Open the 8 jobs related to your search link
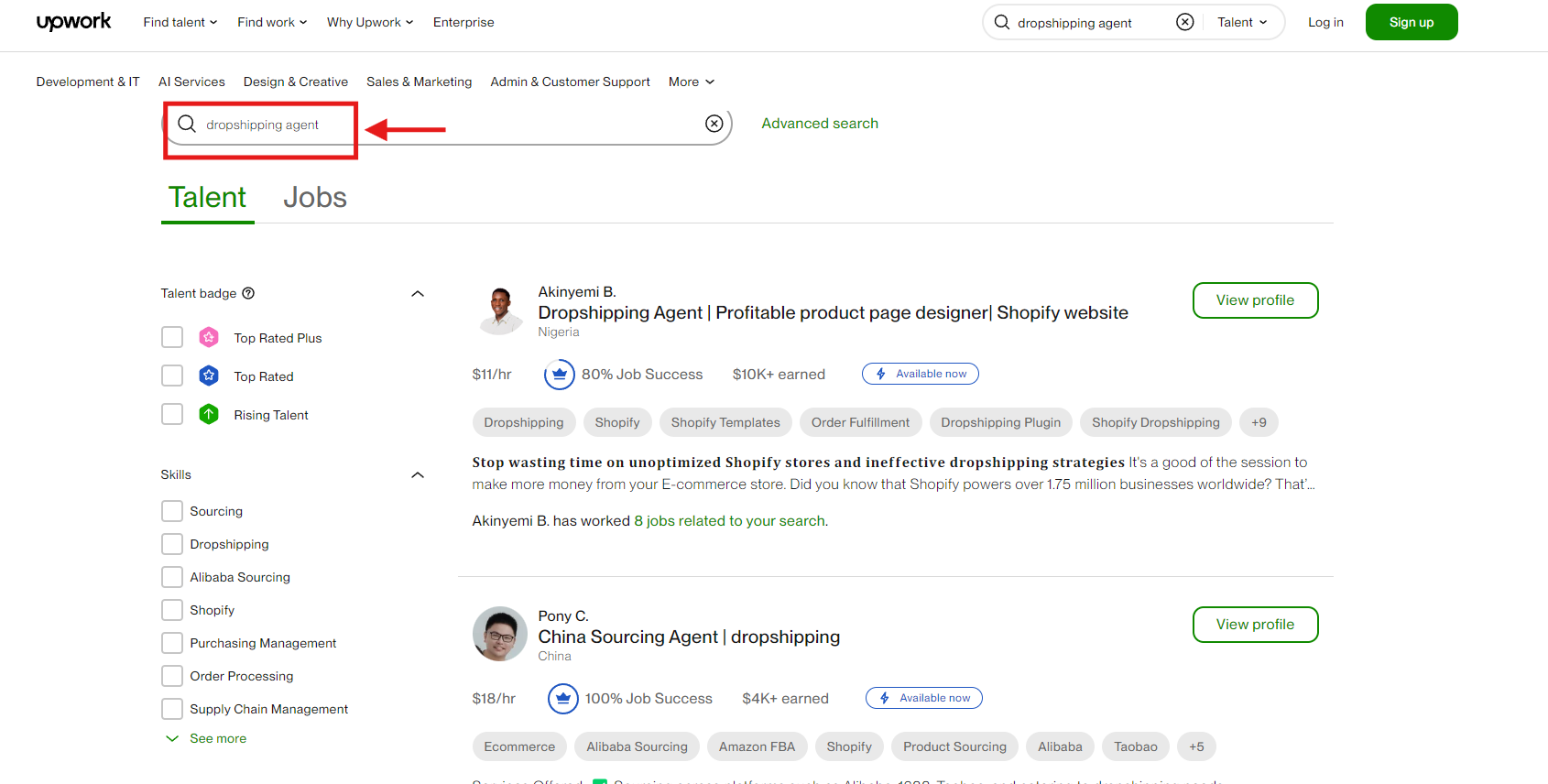The width and height of the screenshot is (1548, 784). pos(730,520)
